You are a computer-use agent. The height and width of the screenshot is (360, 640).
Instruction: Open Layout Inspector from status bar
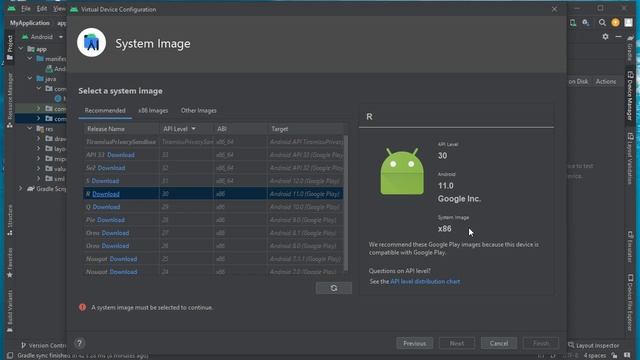pos(594,345)
